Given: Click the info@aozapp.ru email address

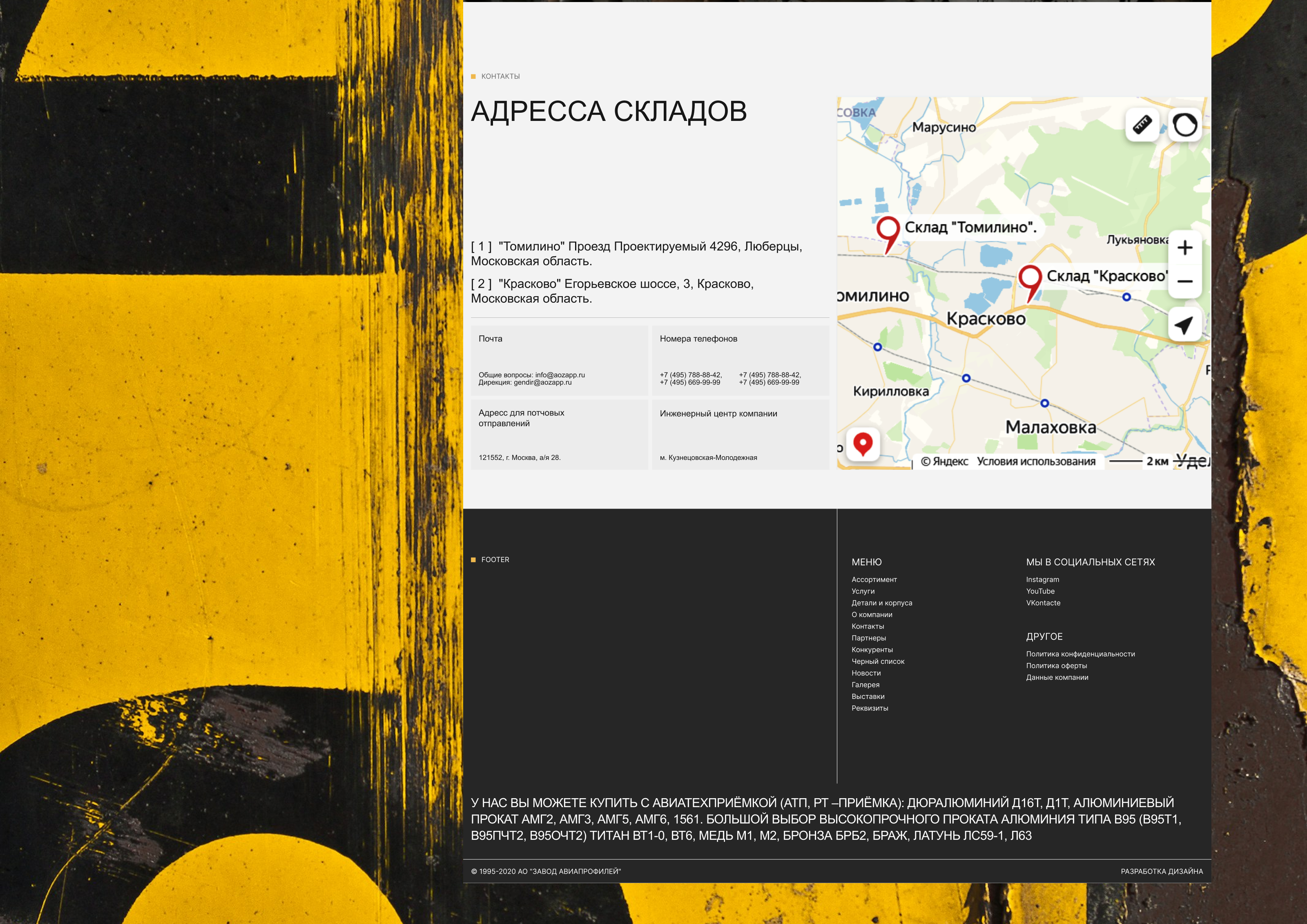Looking at the screenshot, I should coord(560,375).
